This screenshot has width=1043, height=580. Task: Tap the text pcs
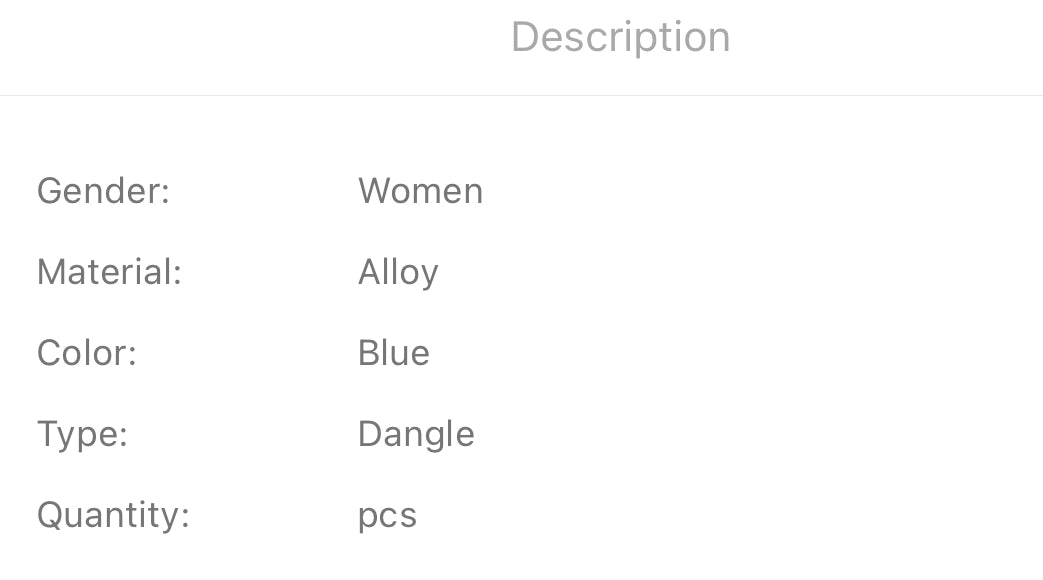[387, 517]
